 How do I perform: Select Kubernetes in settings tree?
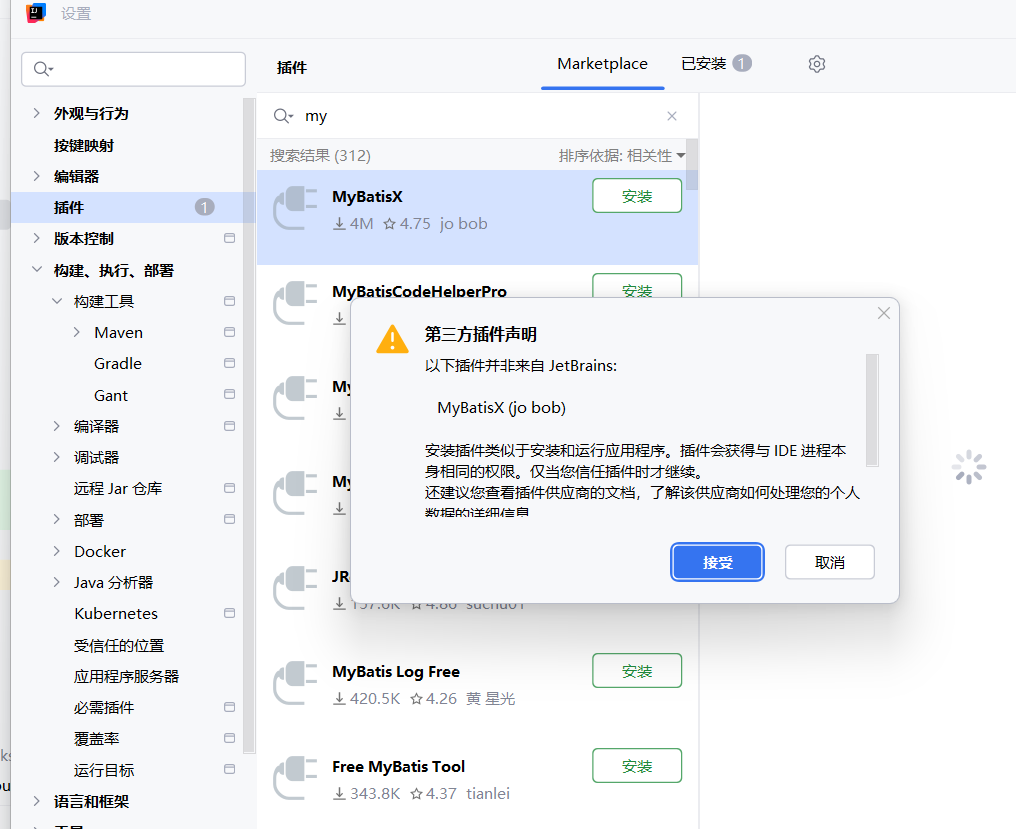pos(116,613)
